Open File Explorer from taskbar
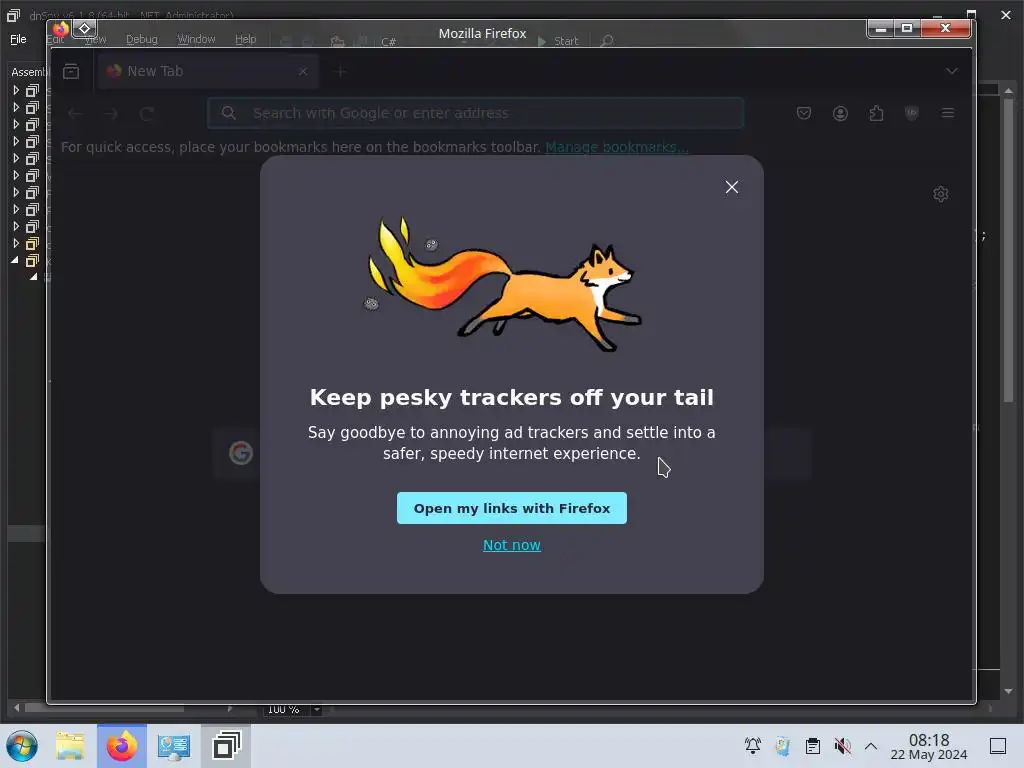Screen dimensions: 1024x768 [x=70, y=746]
